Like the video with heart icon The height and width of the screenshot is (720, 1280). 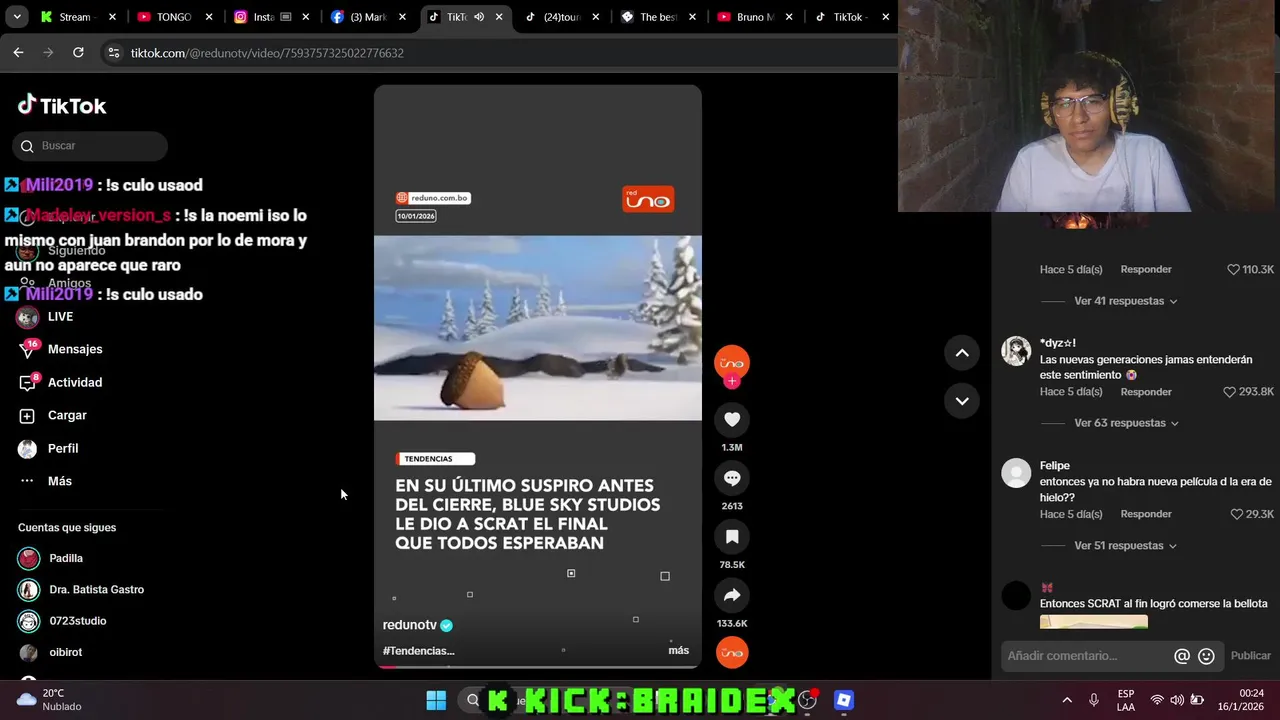tap(732, 420)
